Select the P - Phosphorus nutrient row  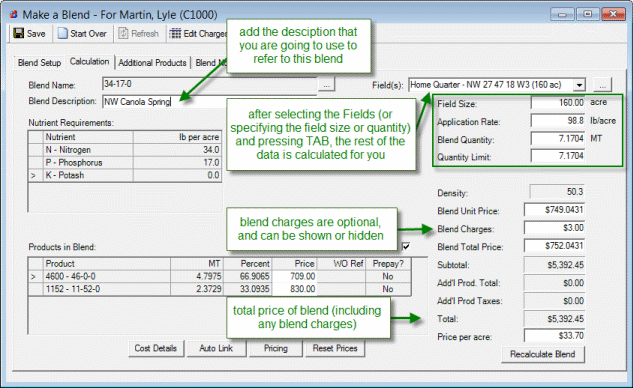tap(125, 162)
